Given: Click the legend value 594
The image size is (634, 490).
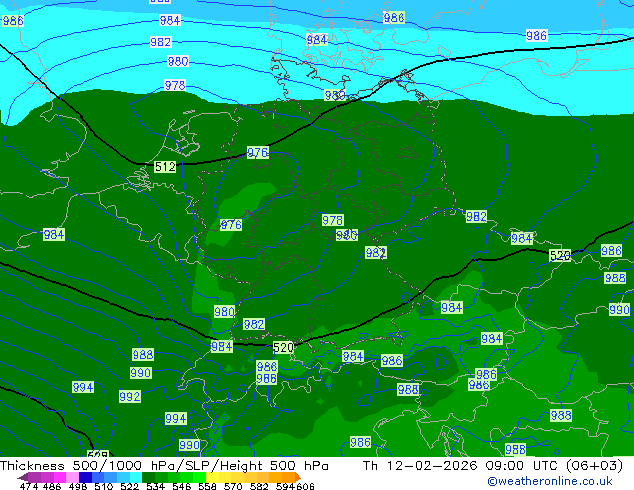Looking at the screenshot, I should point(285,486).
